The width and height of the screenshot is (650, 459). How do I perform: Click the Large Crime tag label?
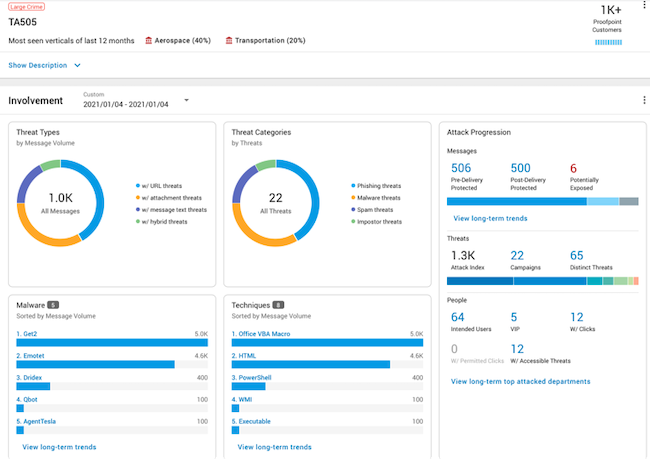27,6
